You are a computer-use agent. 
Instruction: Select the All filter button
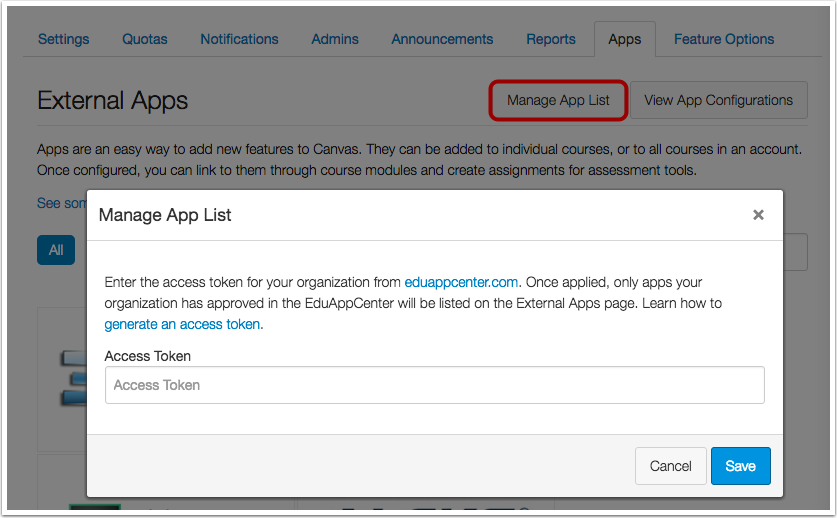56,250
